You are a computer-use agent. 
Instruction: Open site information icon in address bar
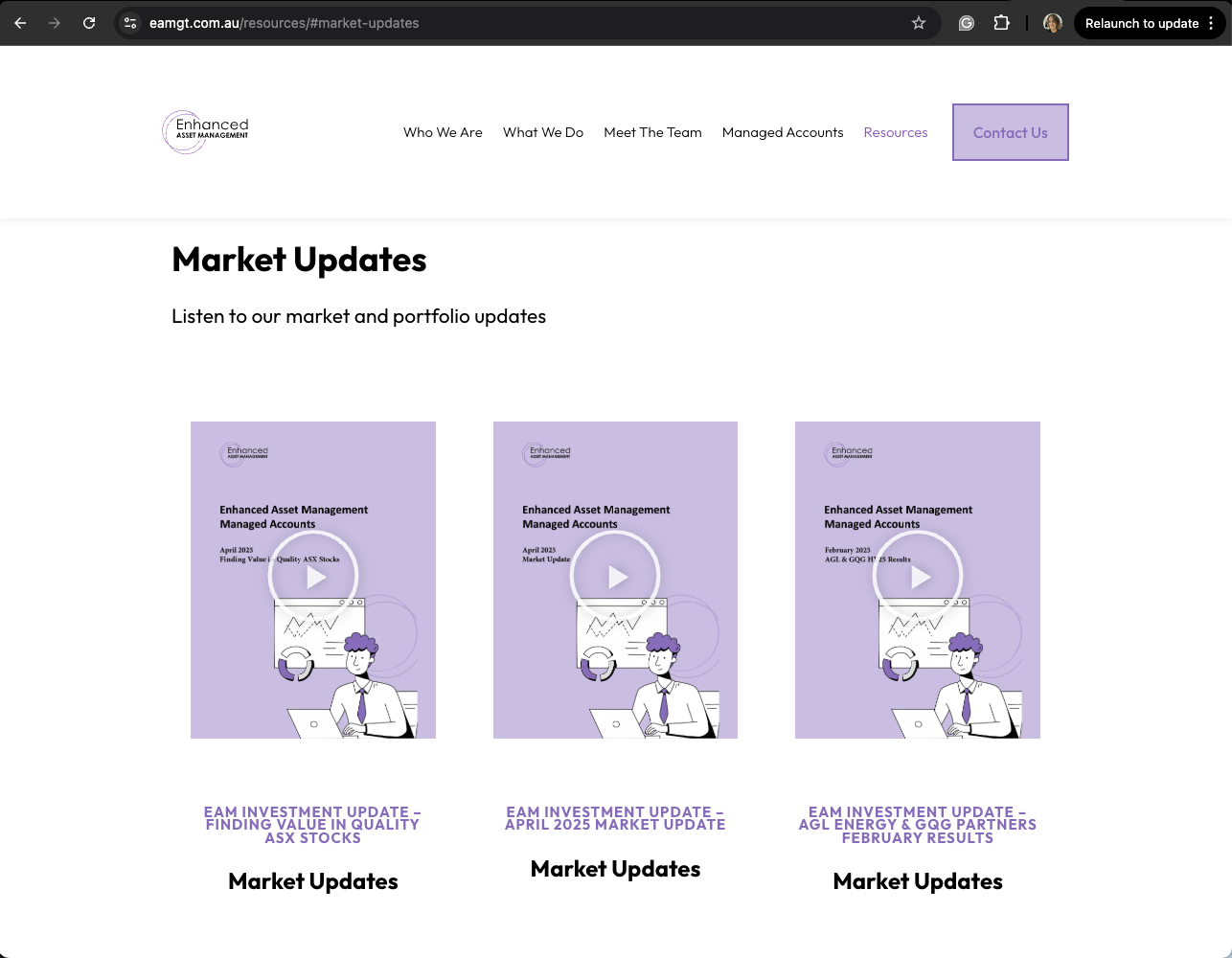[131, 23]
